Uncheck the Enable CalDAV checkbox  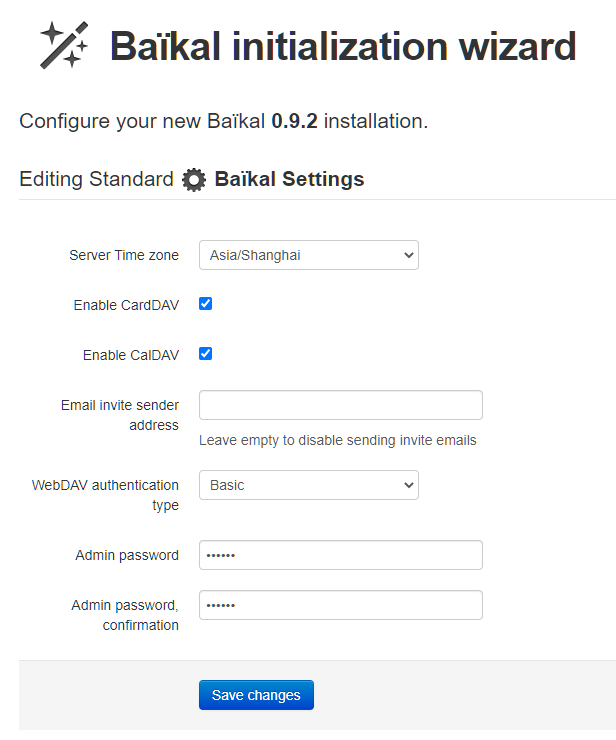point(206,353)
